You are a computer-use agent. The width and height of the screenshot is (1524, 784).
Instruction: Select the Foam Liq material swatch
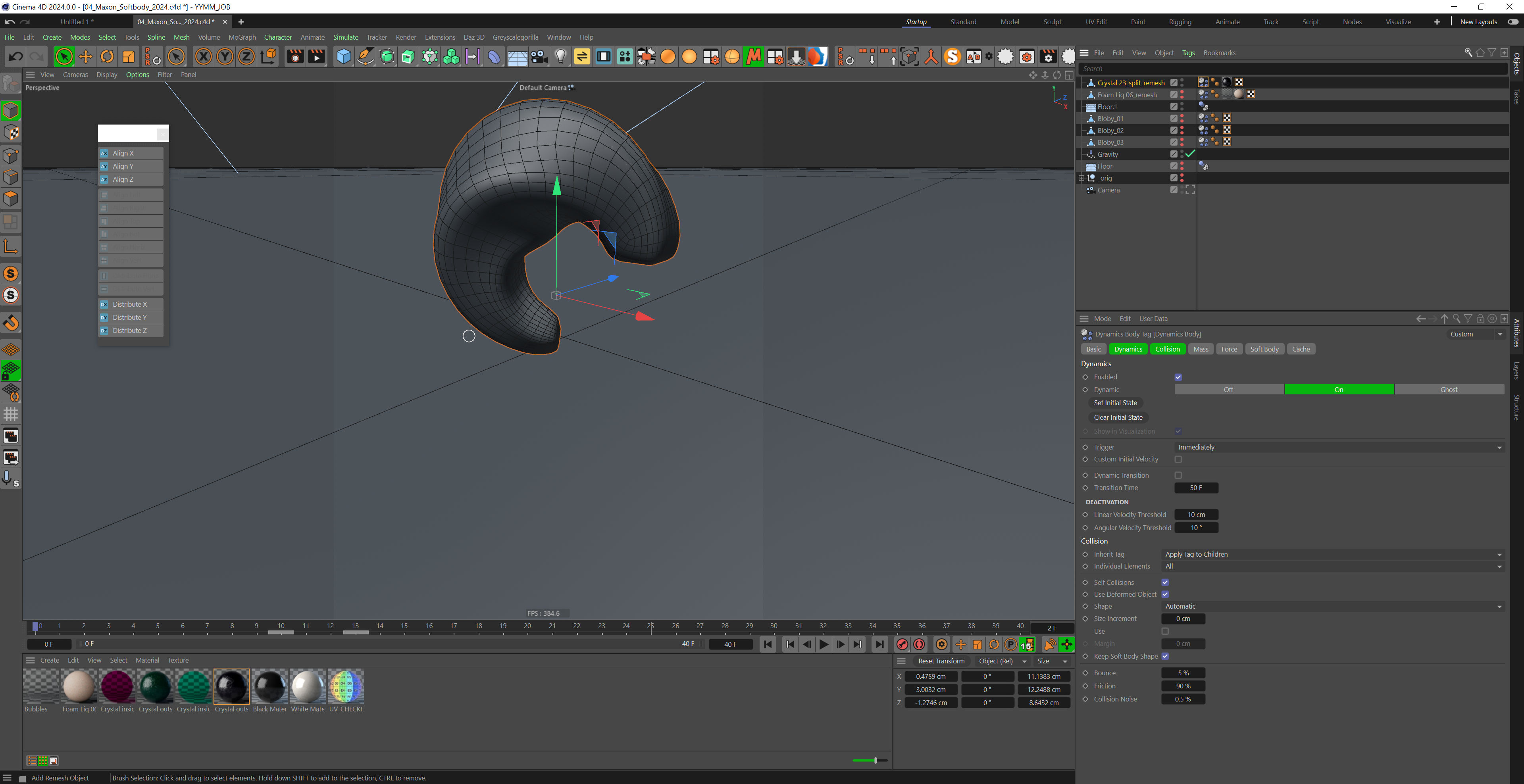tap(79, 686)
